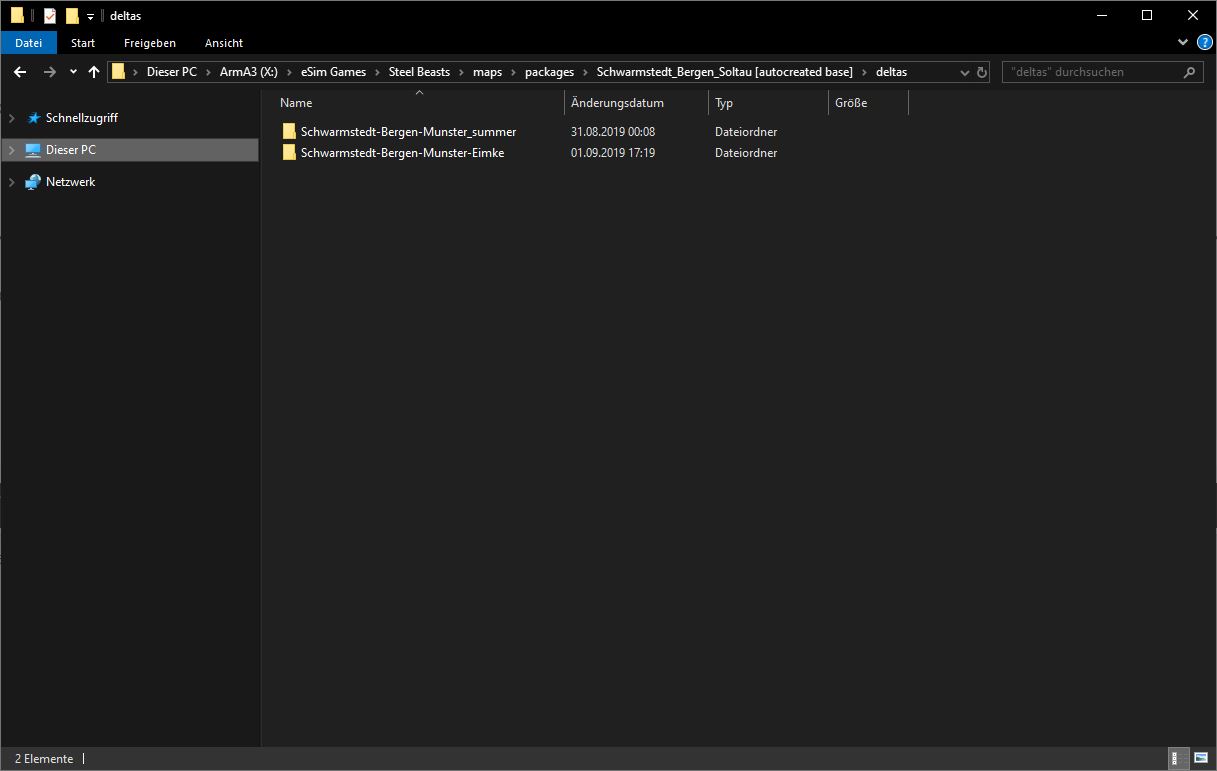This screenshot has width=1217, height=771.
Task: Click the Back navigation arrow
Action: coord(20,72)
